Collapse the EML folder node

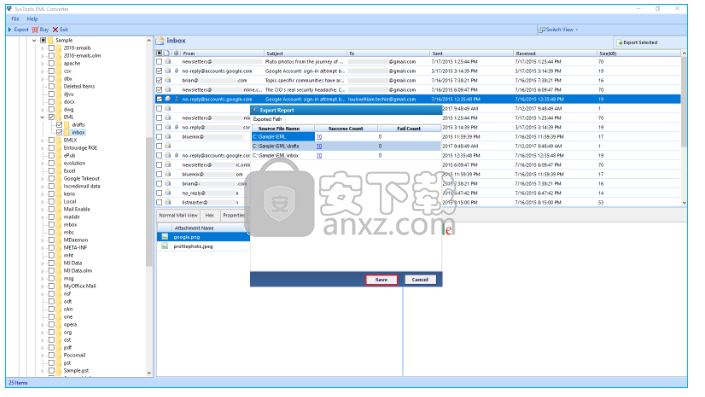[43, 117]
